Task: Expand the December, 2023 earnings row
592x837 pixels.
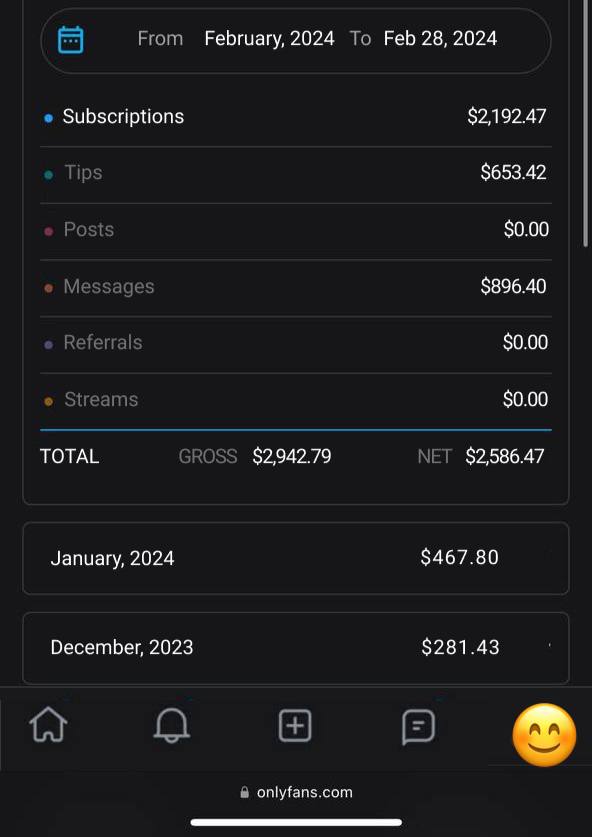Action: [x=296, y=648]
